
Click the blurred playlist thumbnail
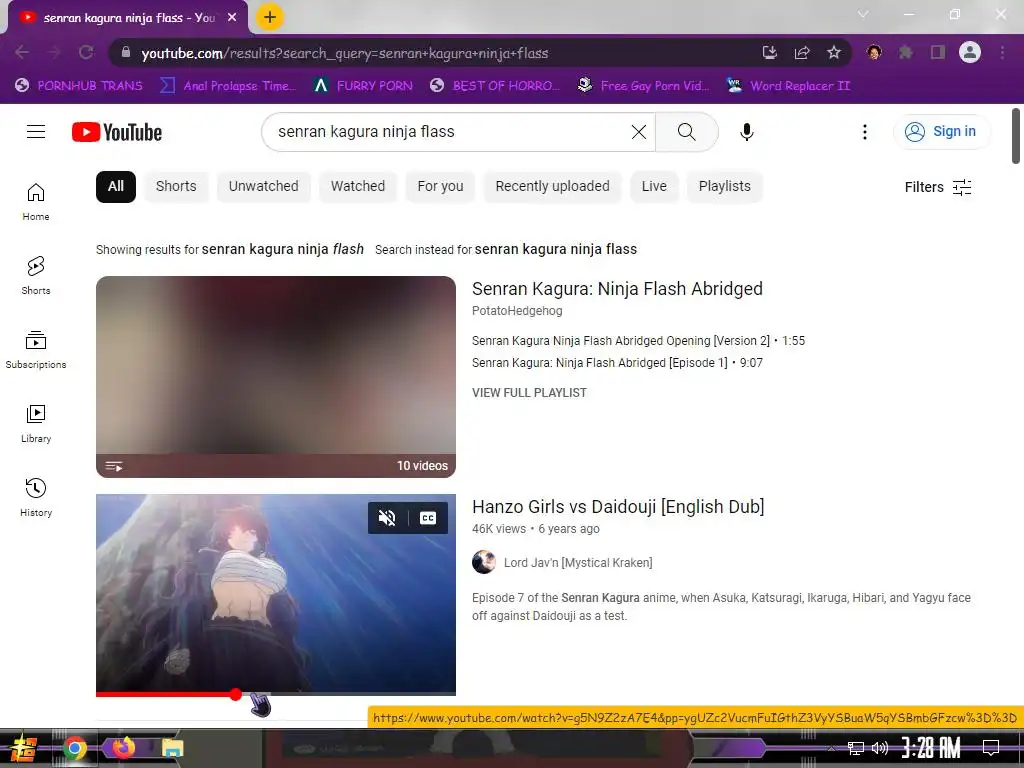(276, 377)
